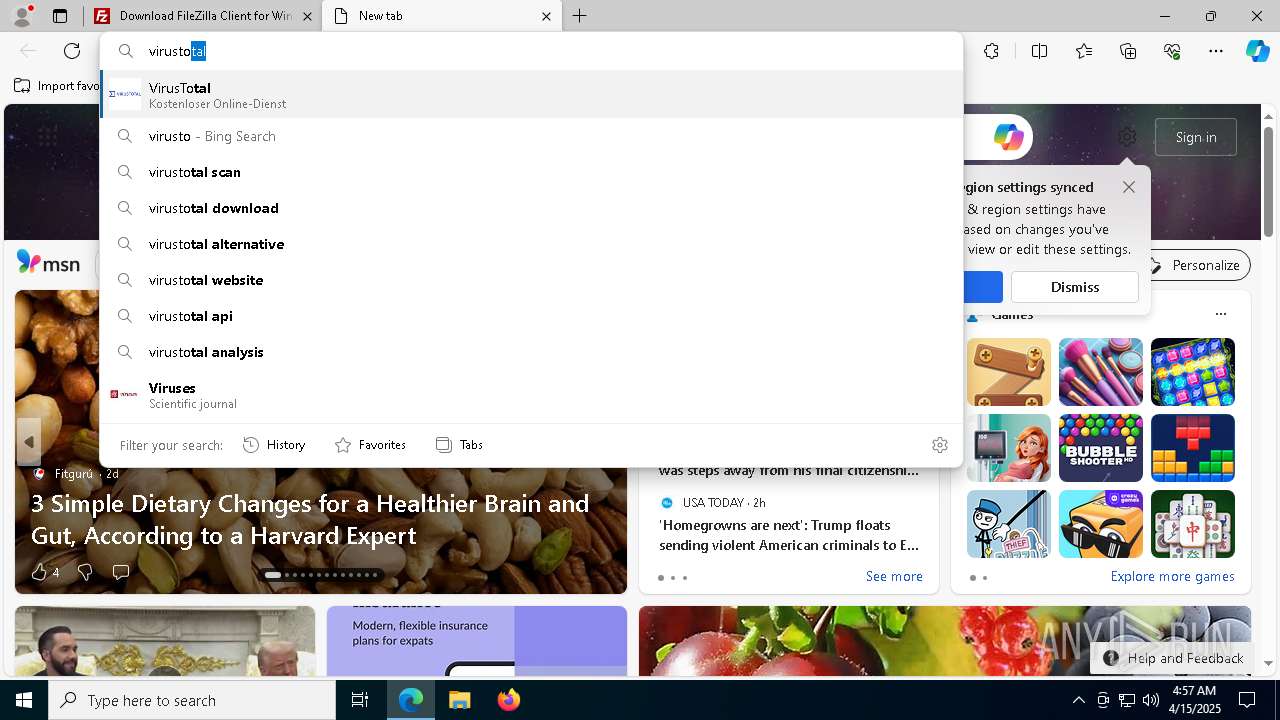The image size is (1280, 720).
Task: Choose 'virustotal api' suggestion
Action: click(x=531, y=316)
